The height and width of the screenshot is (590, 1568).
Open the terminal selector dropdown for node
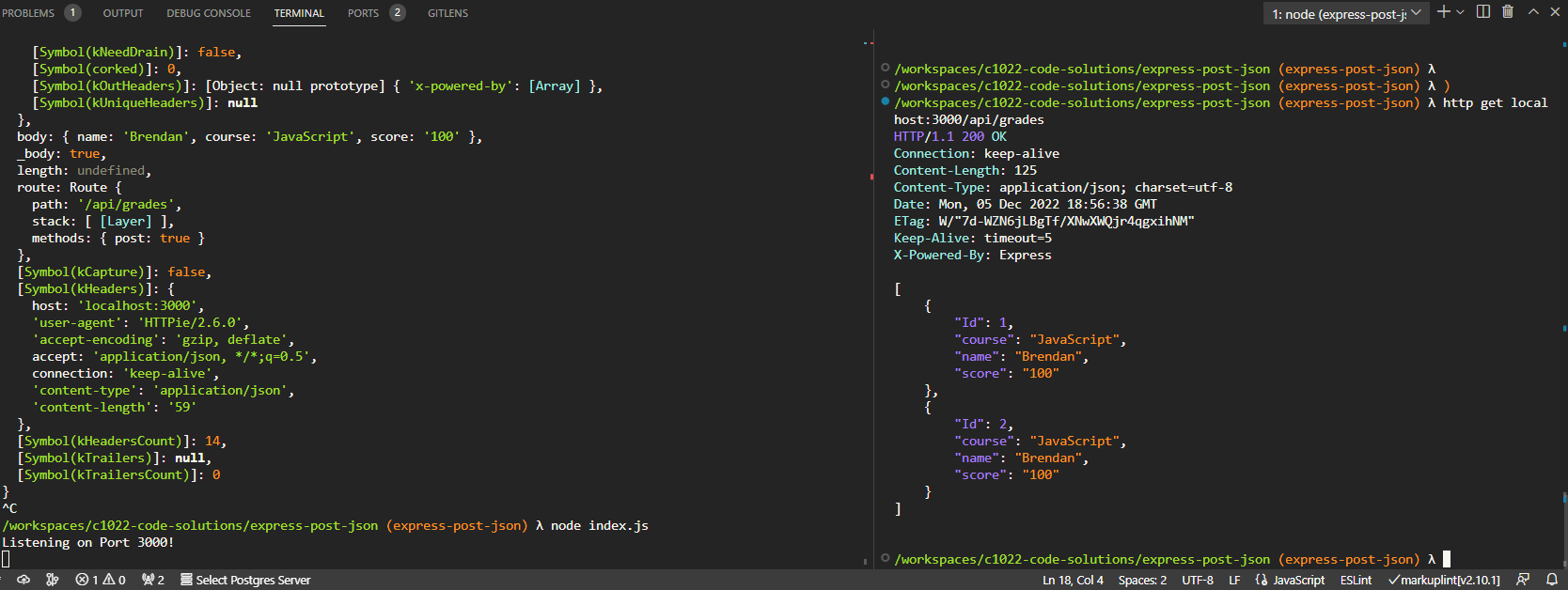[x=1346, y=13]
